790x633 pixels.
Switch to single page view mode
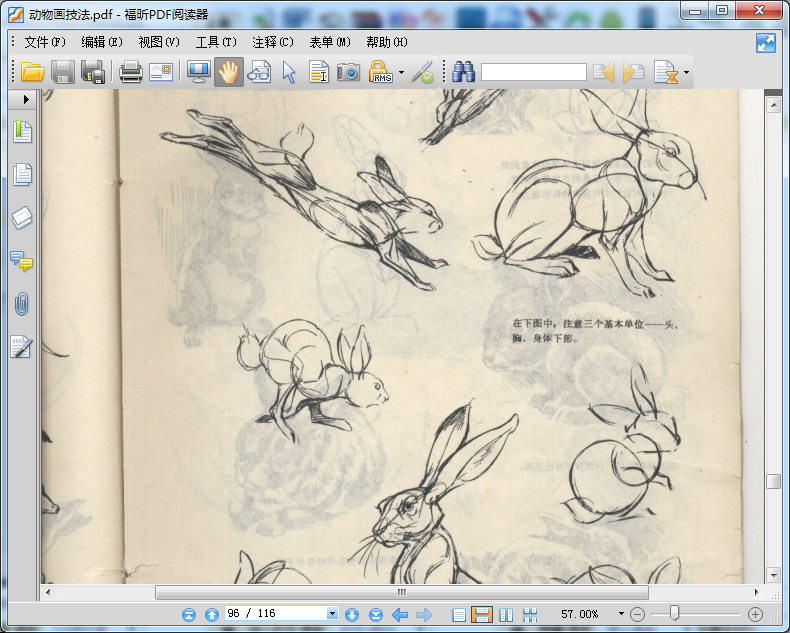459,614
